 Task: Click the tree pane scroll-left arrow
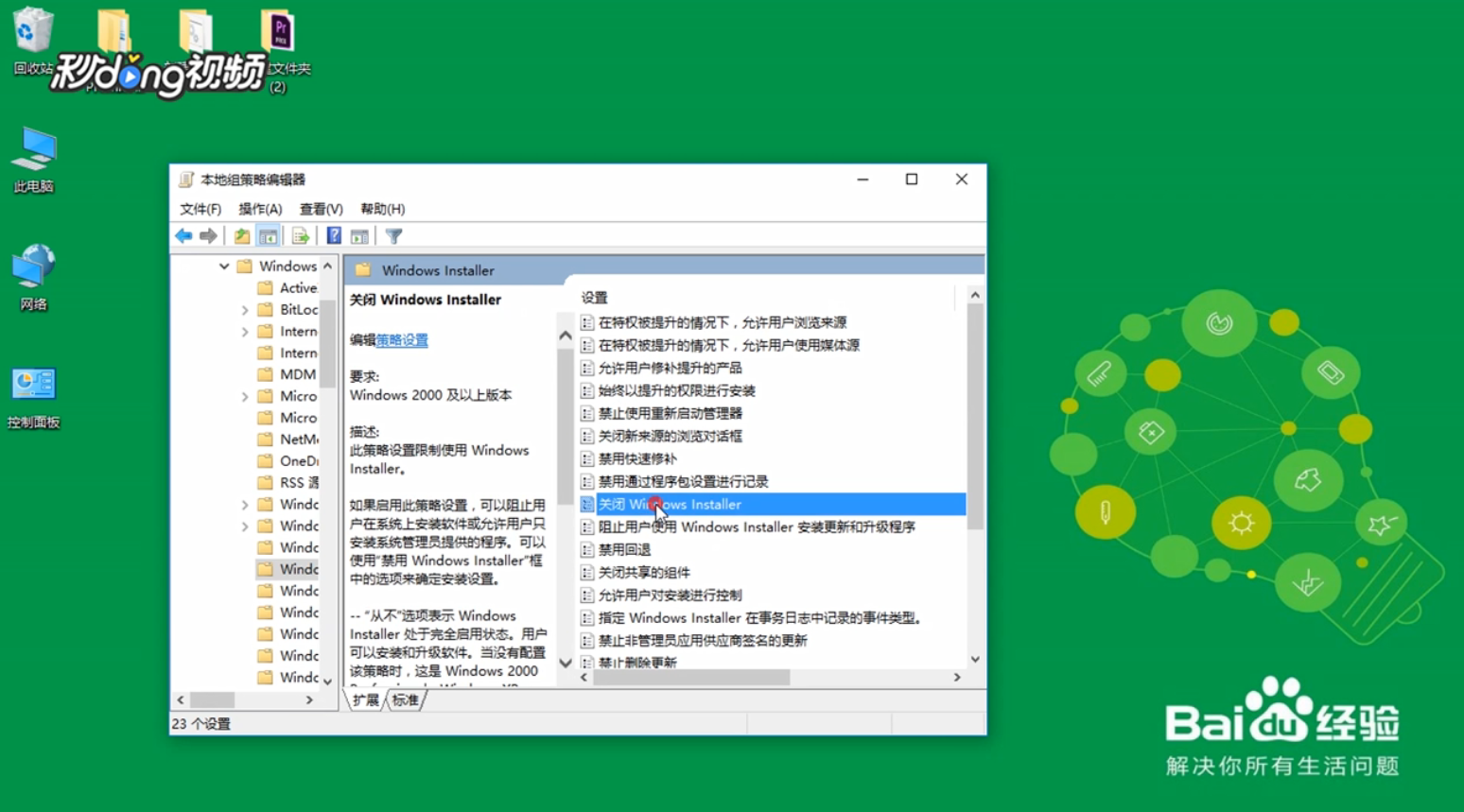click(x=181, y=700)
